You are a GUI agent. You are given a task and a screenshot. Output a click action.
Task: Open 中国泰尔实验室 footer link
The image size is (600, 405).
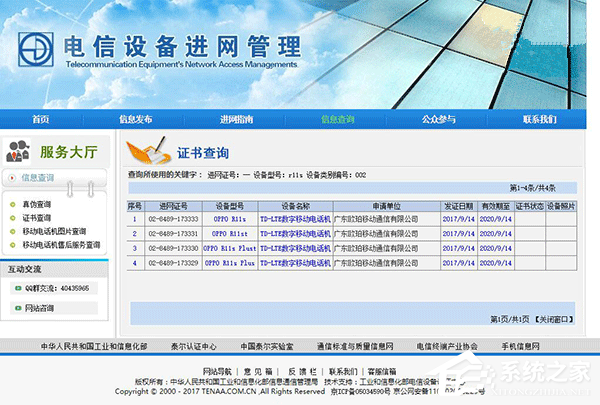pos(267,346)
